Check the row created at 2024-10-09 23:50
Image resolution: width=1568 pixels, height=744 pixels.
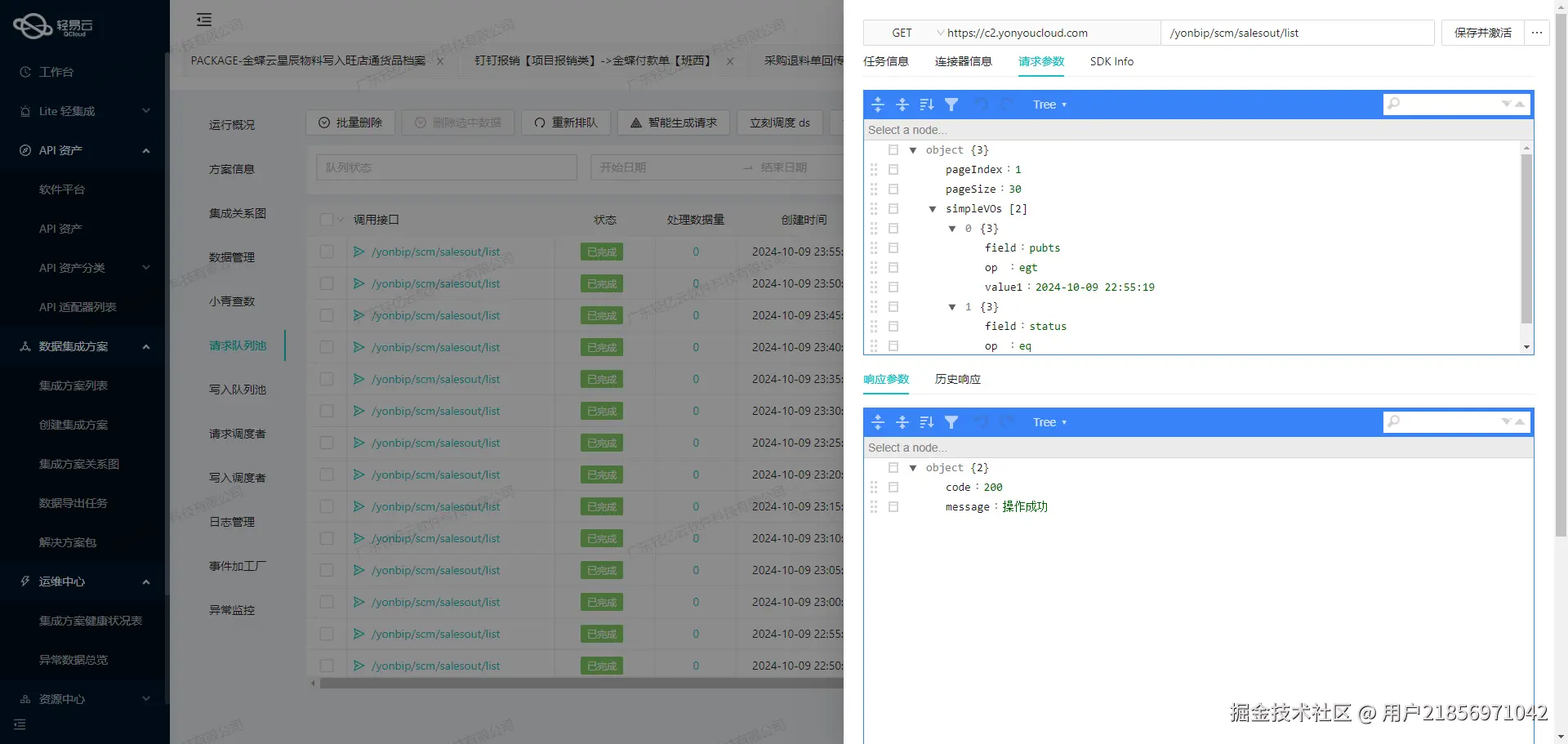click(x=327, y=283)
